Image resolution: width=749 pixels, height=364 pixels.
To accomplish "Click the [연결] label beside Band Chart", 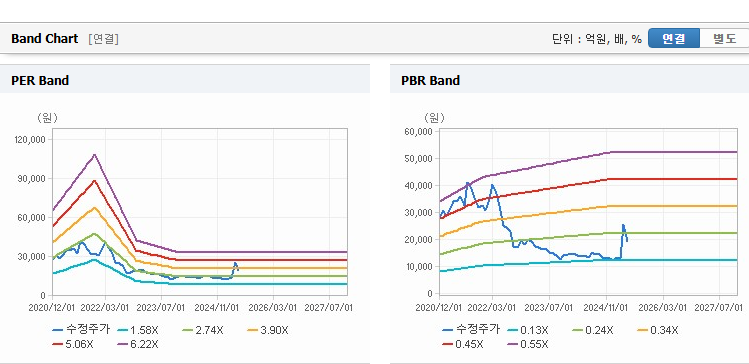I will pyautogui.click(x=103, y=39).
